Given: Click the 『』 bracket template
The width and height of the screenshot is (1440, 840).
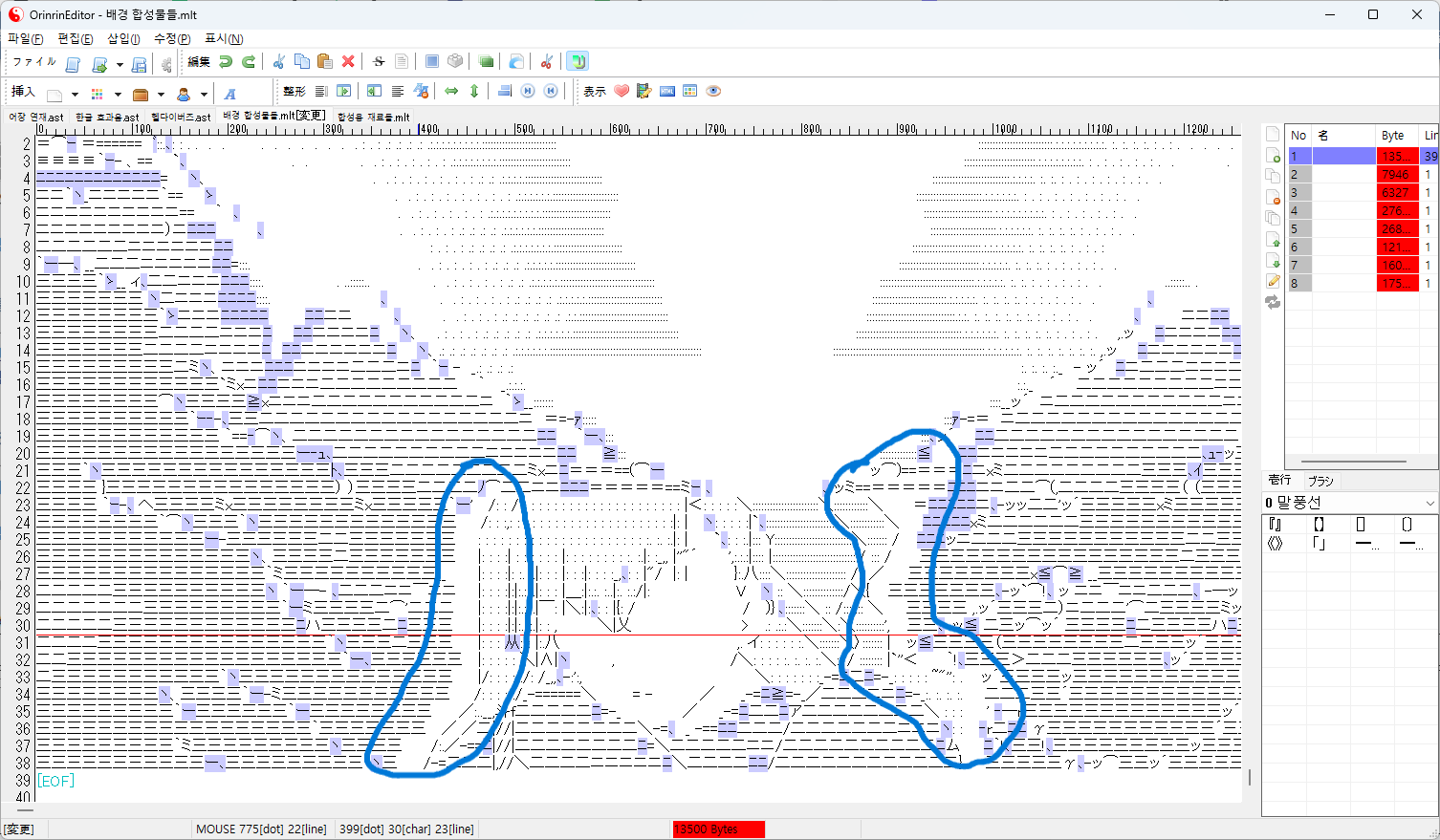Looking at the screenshot, I should [x=1275, y=524].
